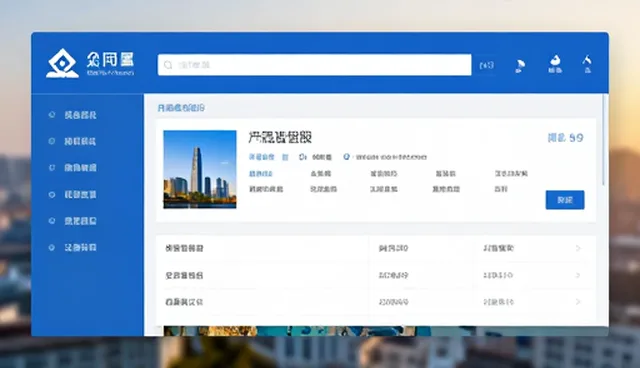Open the first sidebar menu label
640x368 pixels.
click(80, 115)
